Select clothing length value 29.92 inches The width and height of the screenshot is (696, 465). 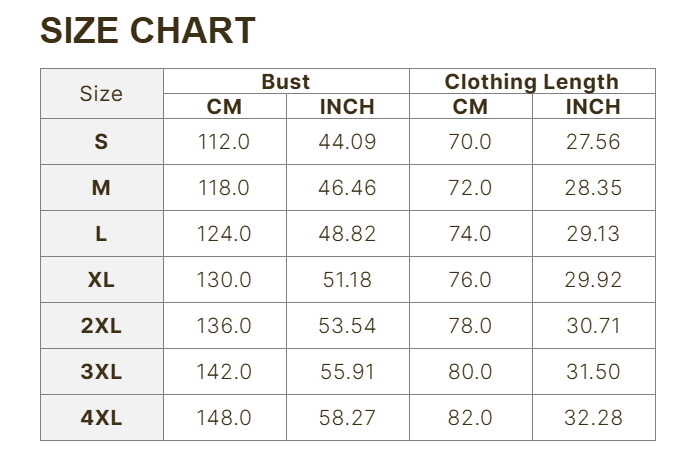(x=593, y=280)
